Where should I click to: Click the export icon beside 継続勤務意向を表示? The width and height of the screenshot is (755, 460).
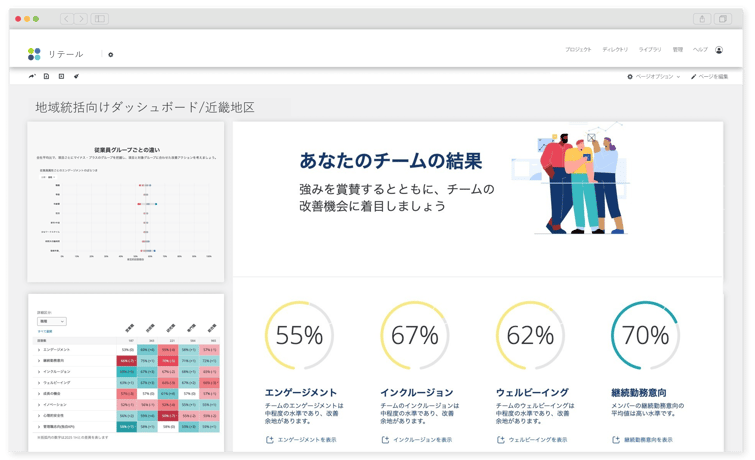coord(616,440)
